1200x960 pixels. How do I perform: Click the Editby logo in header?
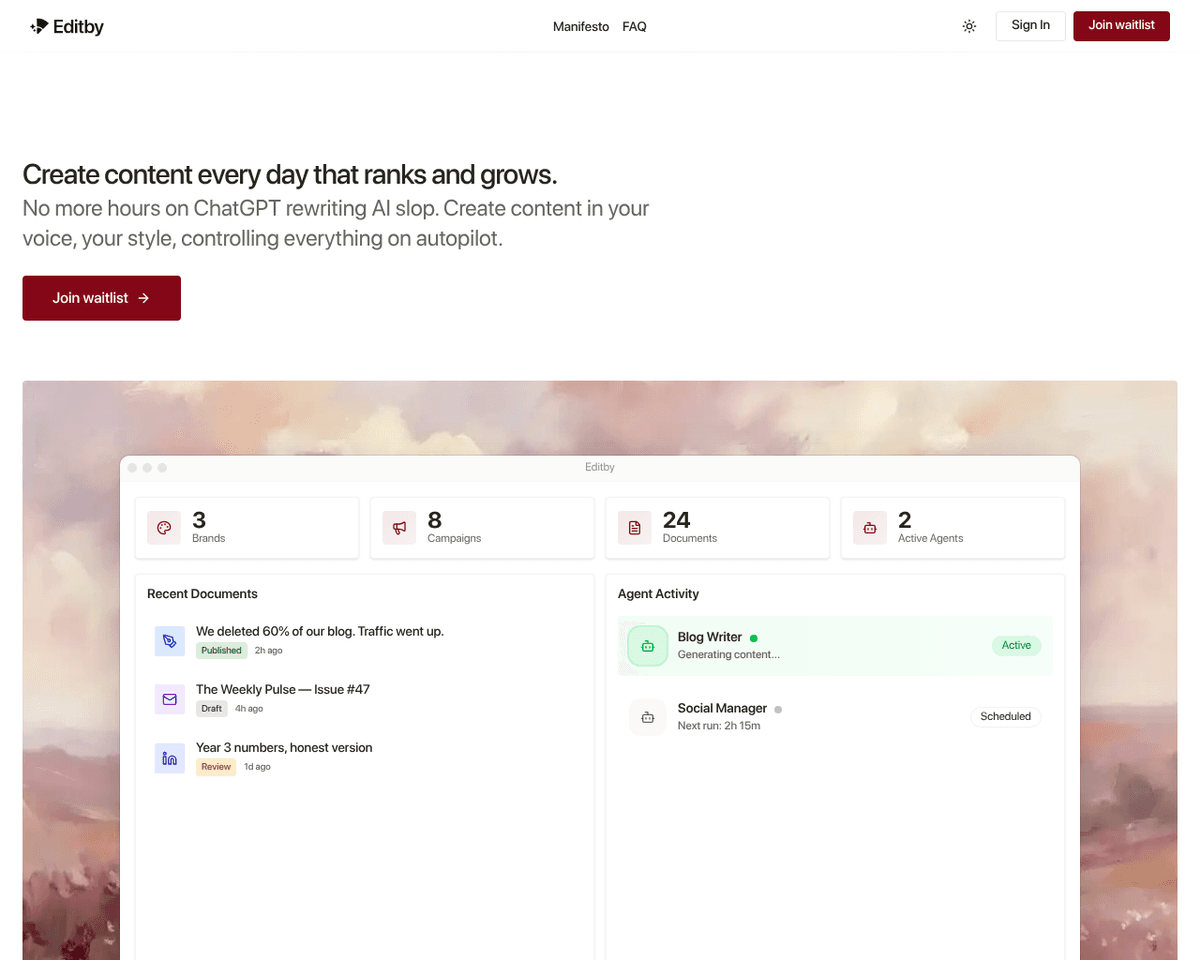tap(67, 26)
